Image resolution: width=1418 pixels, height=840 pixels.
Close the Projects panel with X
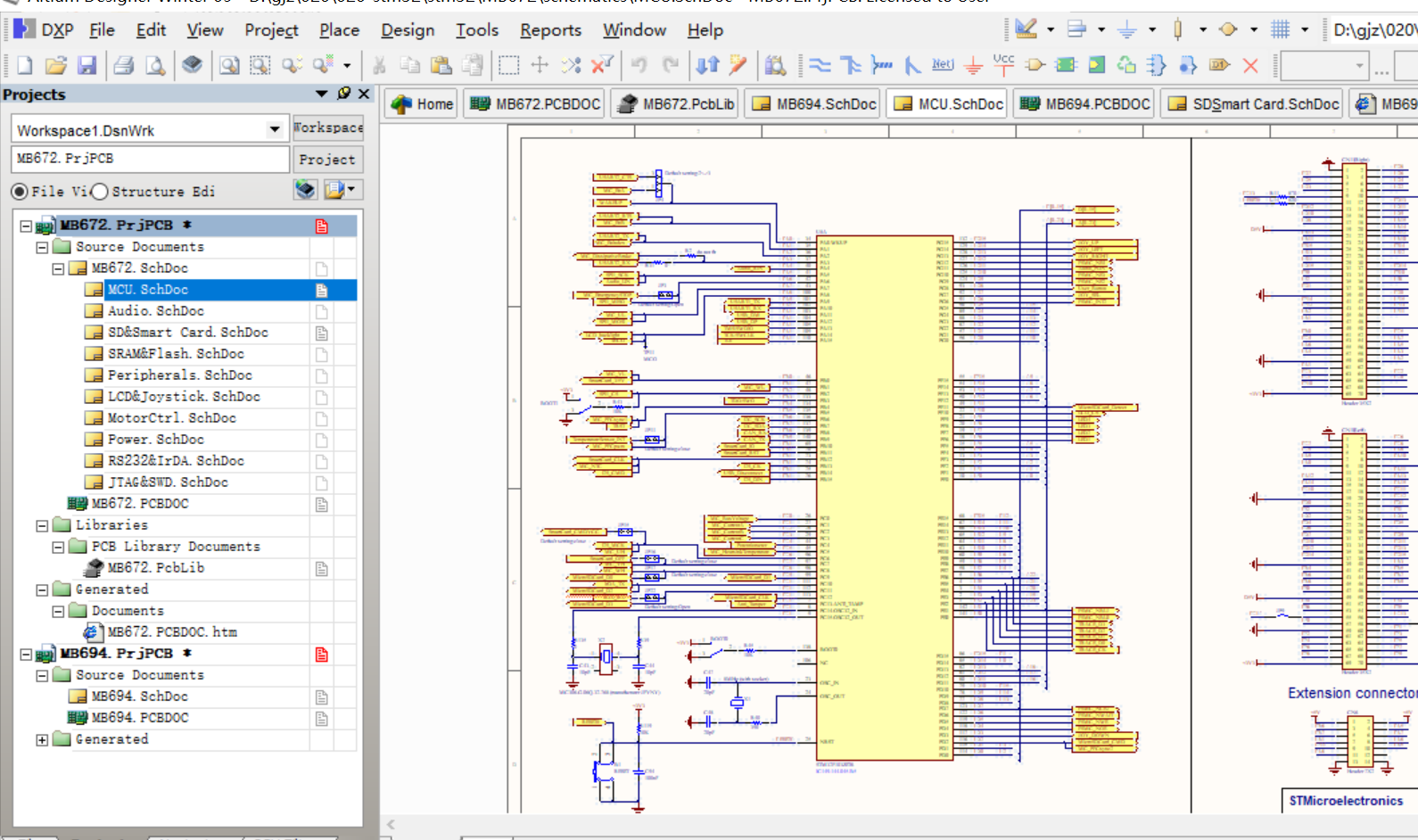(364, 94)
